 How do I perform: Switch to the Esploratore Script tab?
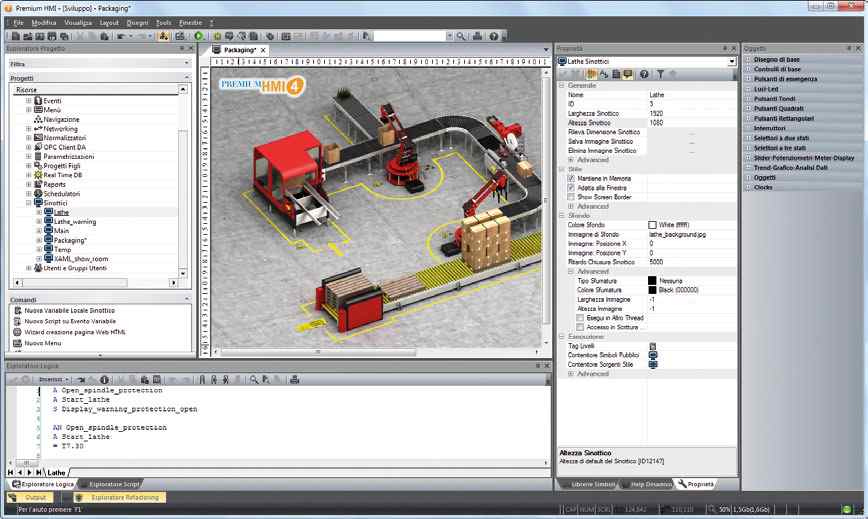(114, 484)
